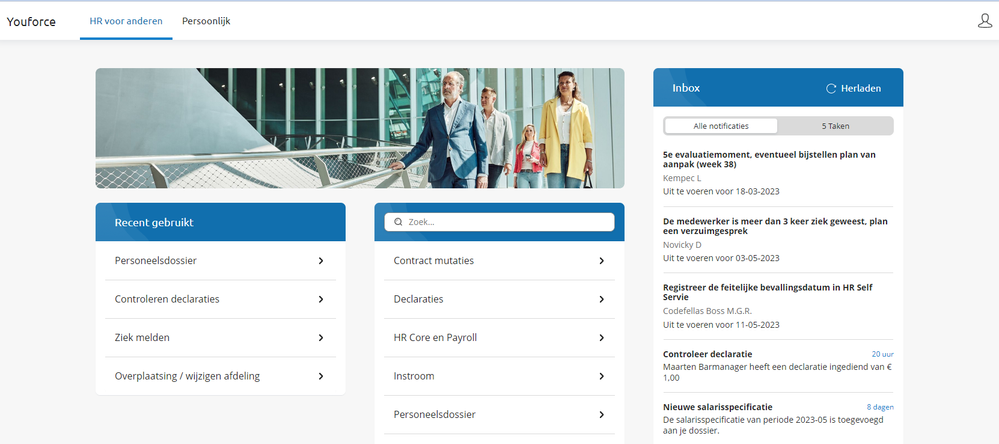Click the Inbox header title
The height and width of the screenshot is (444, 999).
686,88
